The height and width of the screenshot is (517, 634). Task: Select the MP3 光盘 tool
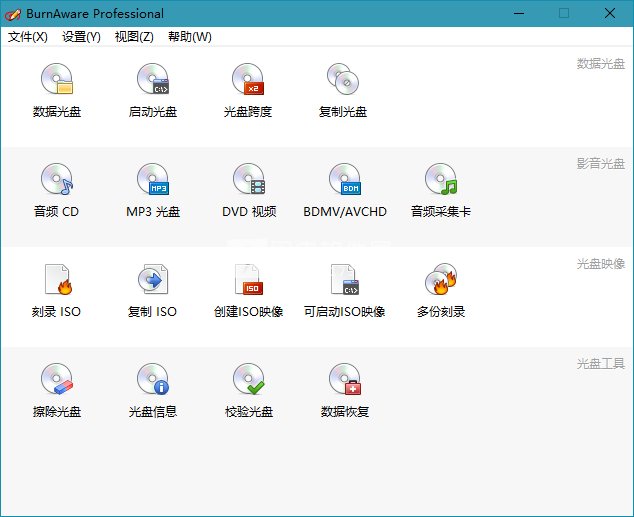pos(153,190)
